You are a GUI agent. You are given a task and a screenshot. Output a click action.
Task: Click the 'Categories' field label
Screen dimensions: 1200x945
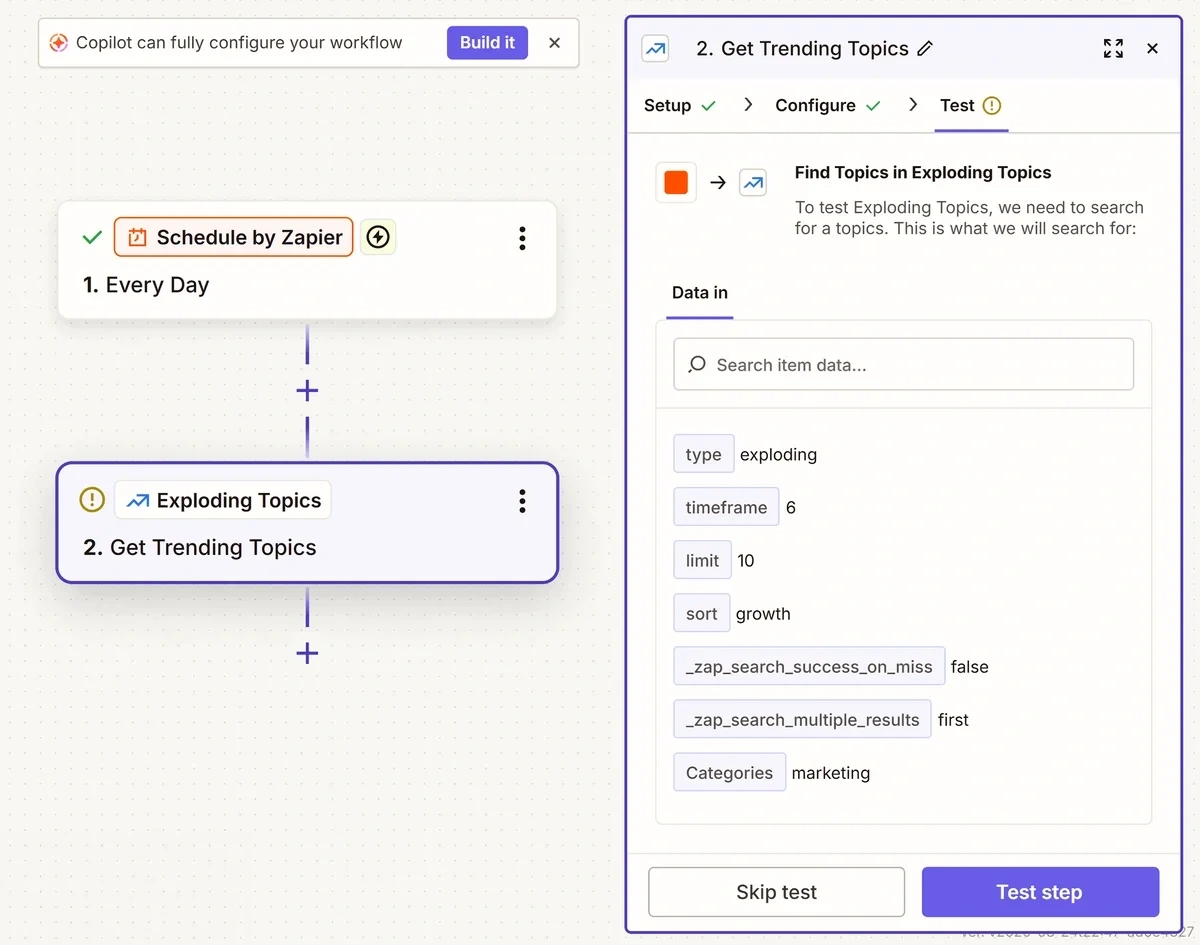coord(730,772)
